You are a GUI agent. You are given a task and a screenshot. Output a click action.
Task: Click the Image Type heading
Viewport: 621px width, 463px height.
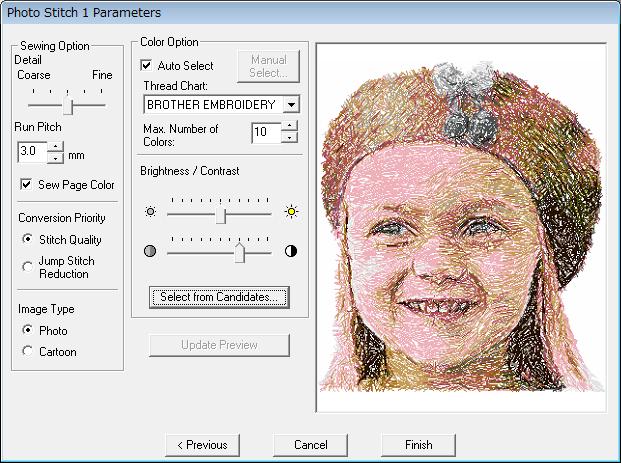point(46,309)
